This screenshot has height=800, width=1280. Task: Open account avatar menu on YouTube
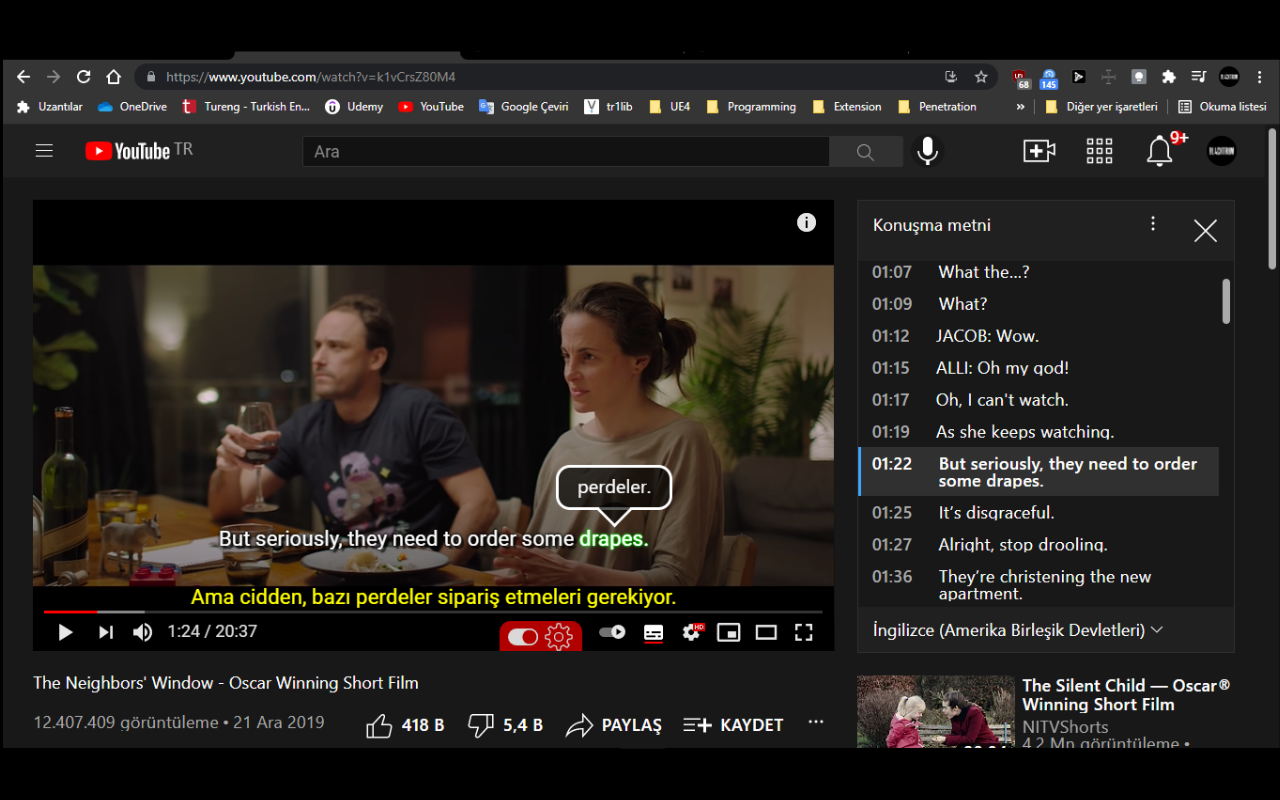coord(1221,151)
